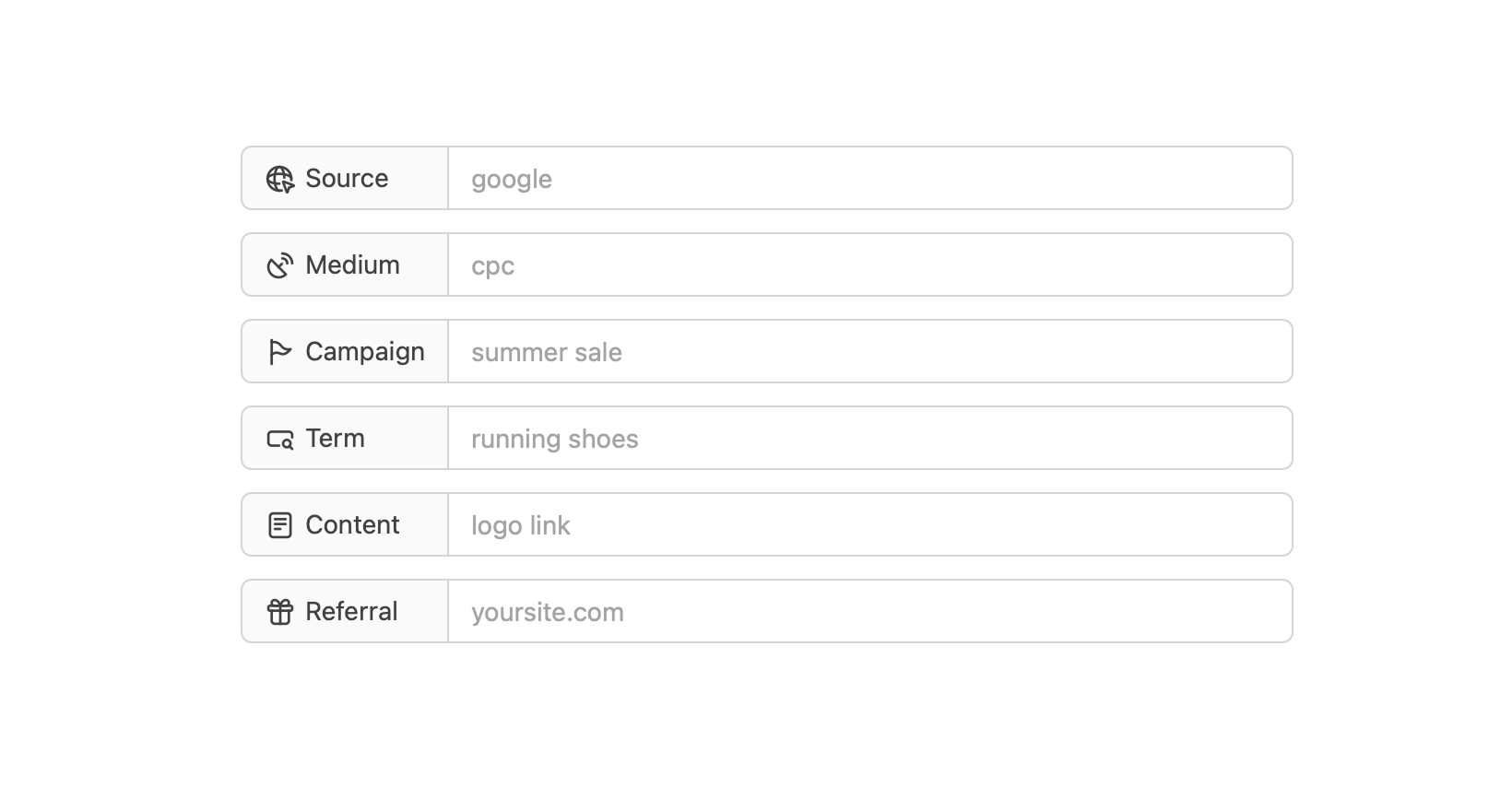1512x787 pixels.
Task: Click the flag icon beside Campaign
Action: [x=279, y=352]
